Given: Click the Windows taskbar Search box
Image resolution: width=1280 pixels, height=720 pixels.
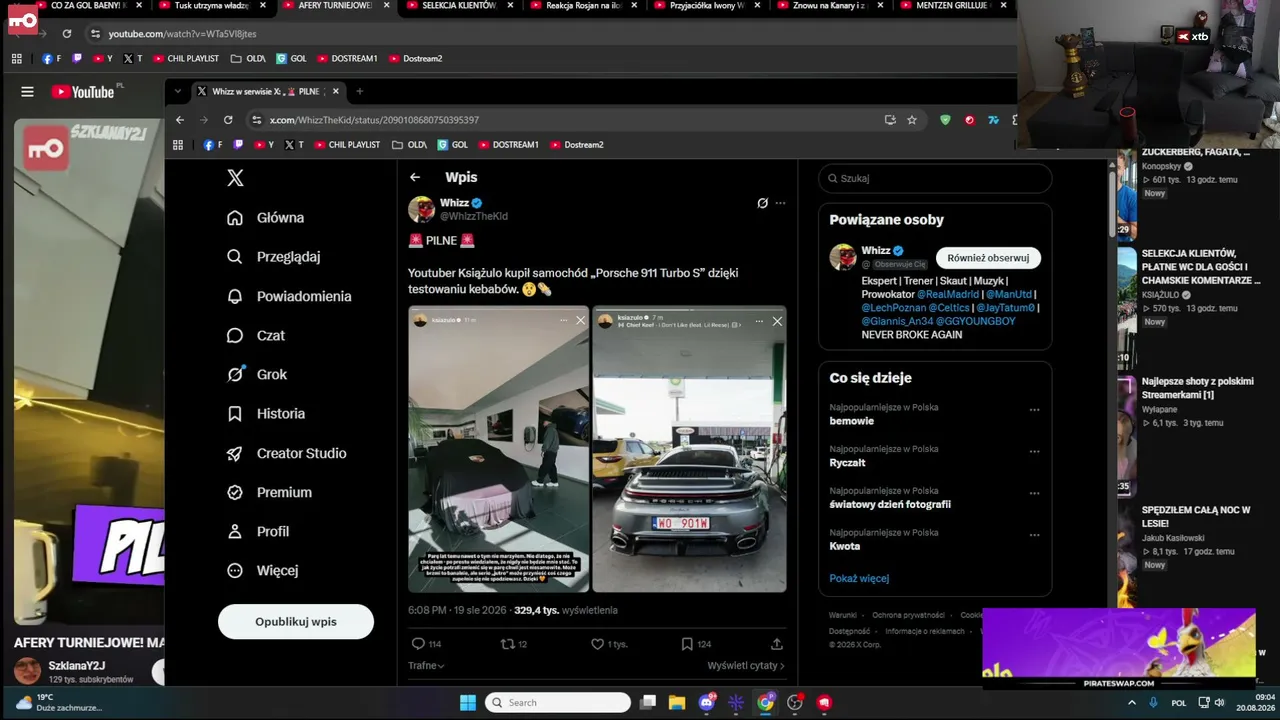Looking at the screenshot, I should [x=558, y=703].
